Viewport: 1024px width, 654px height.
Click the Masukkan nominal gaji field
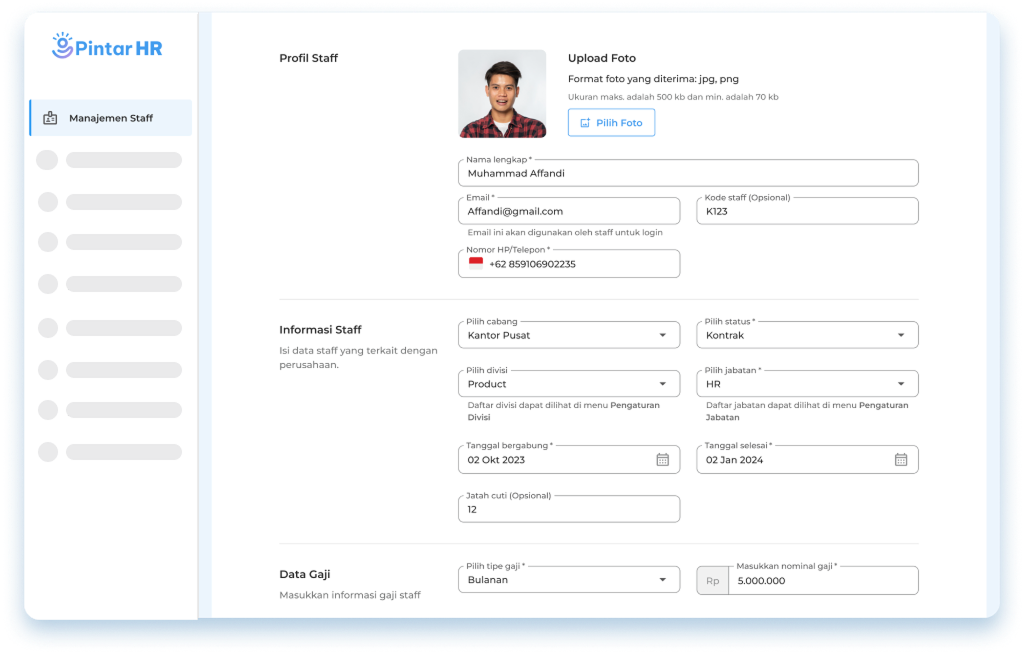(822, 581)
